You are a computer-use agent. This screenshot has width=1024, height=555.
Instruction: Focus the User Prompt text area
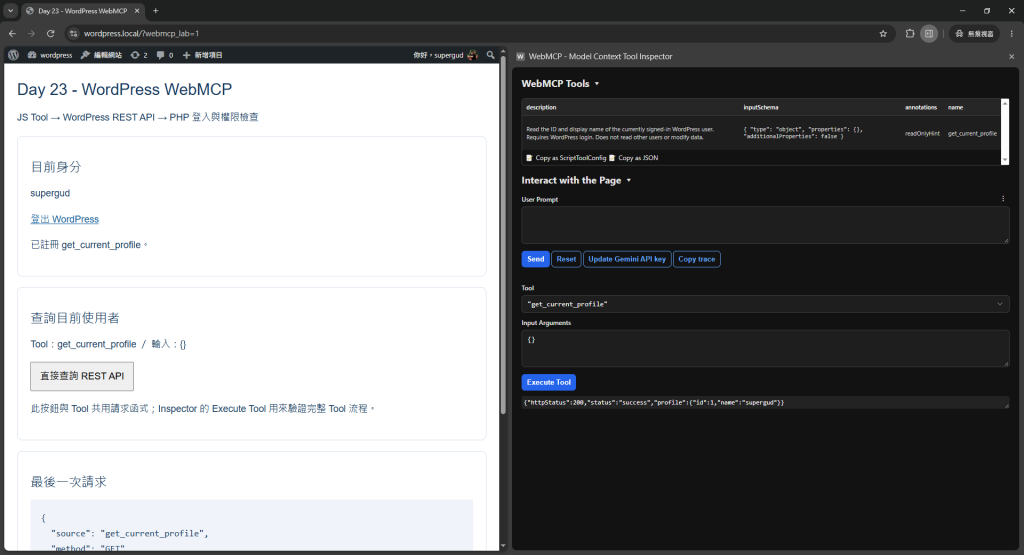pos(765,225)
